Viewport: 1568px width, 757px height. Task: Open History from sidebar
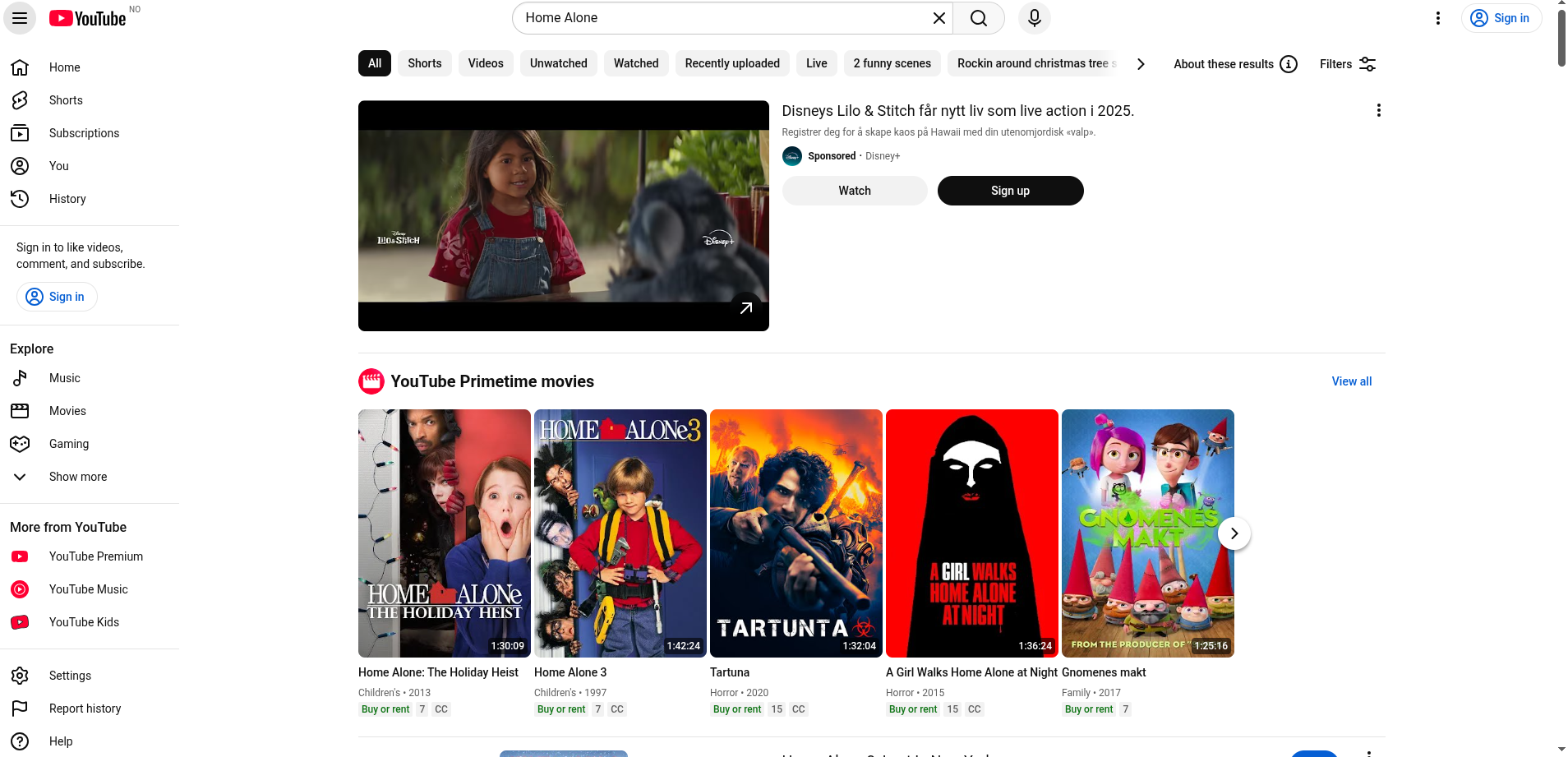tap(67, 199)
